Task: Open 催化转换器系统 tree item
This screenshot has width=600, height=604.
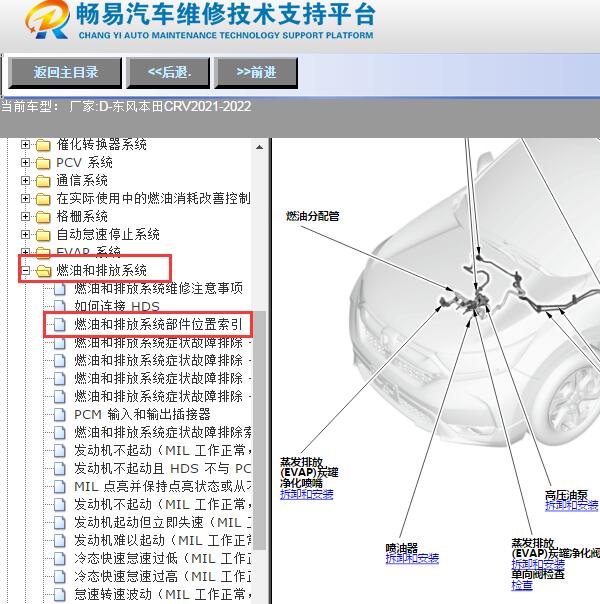Action: pyautogui.click(x=102, y=144)
